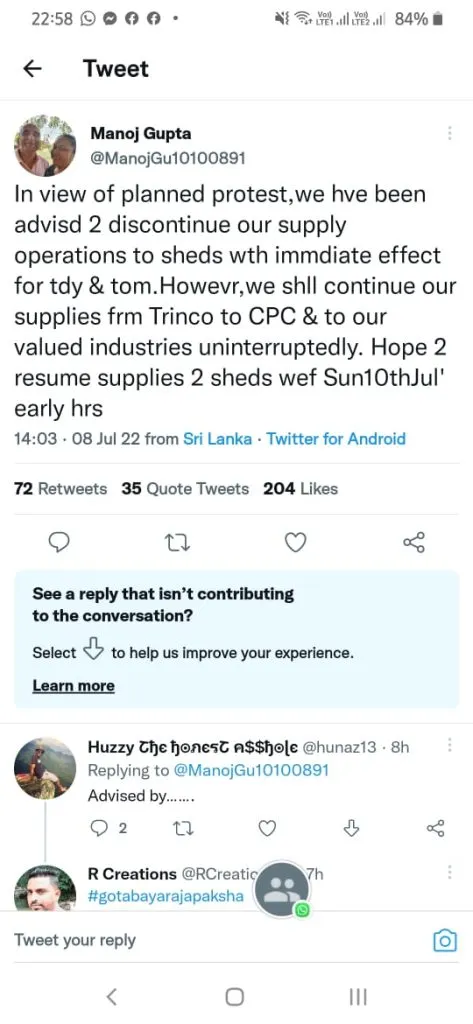This screenshot has width=473, height=1024.
Task: Like Huzzy's reply with the heart icon
Action: (x=267, y=829)
